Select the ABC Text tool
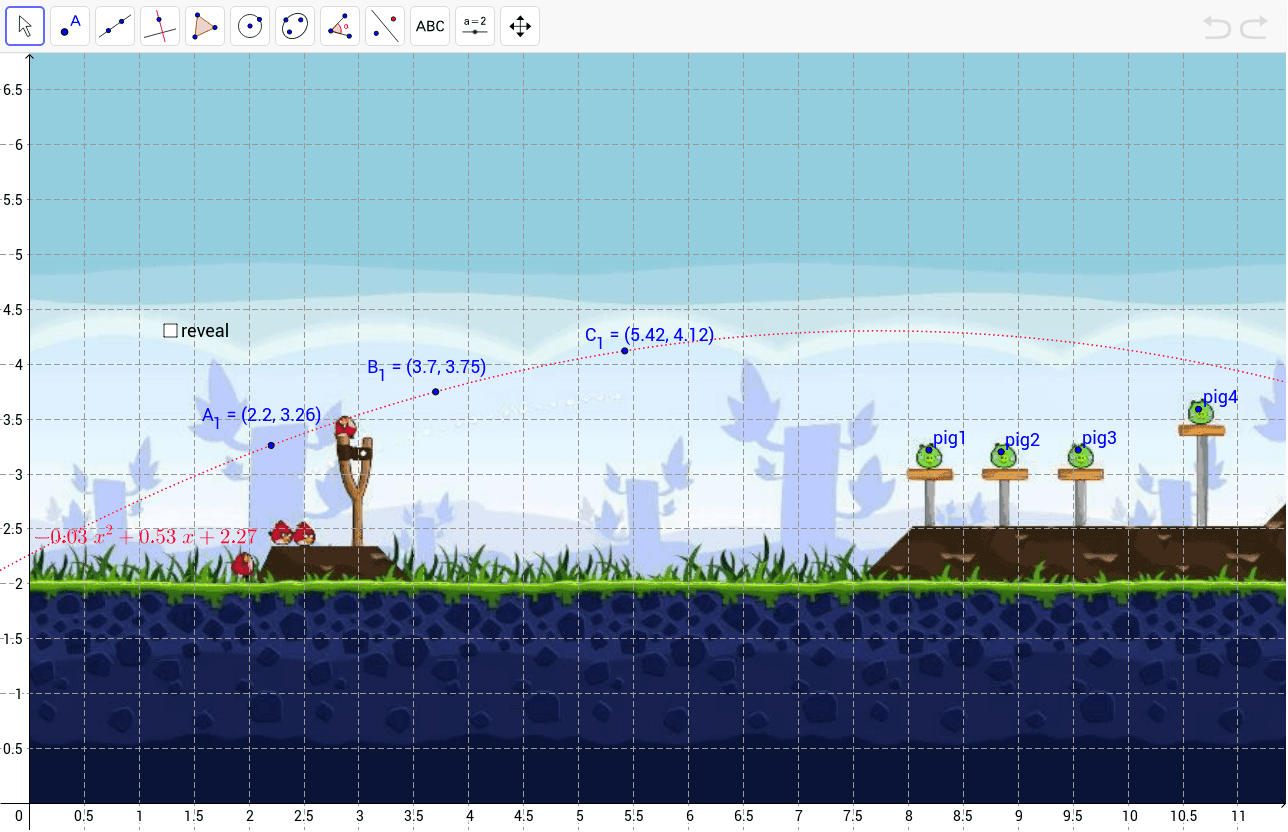The height and width of the screenshot is (832, 1288). pyautogui.click(x=430, y=26)
